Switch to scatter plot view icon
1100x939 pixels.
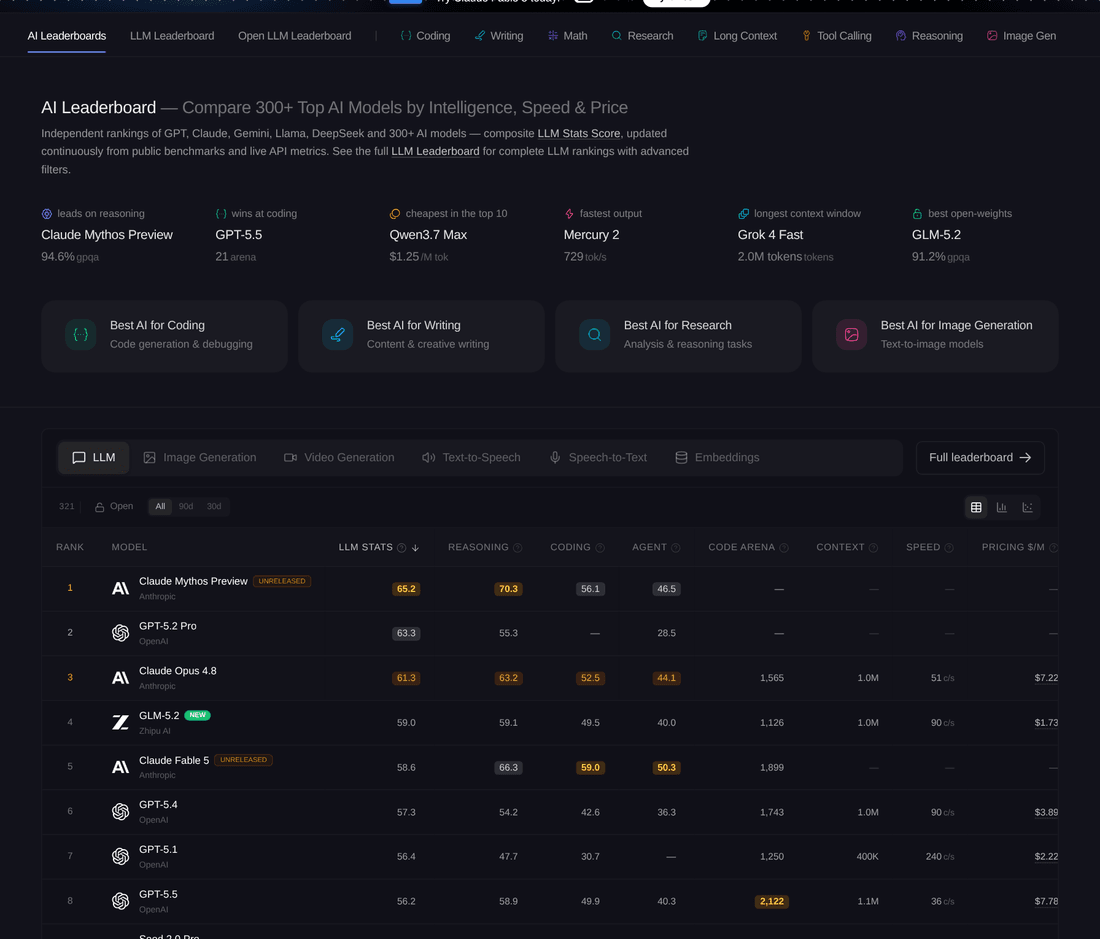[1027, 507]
